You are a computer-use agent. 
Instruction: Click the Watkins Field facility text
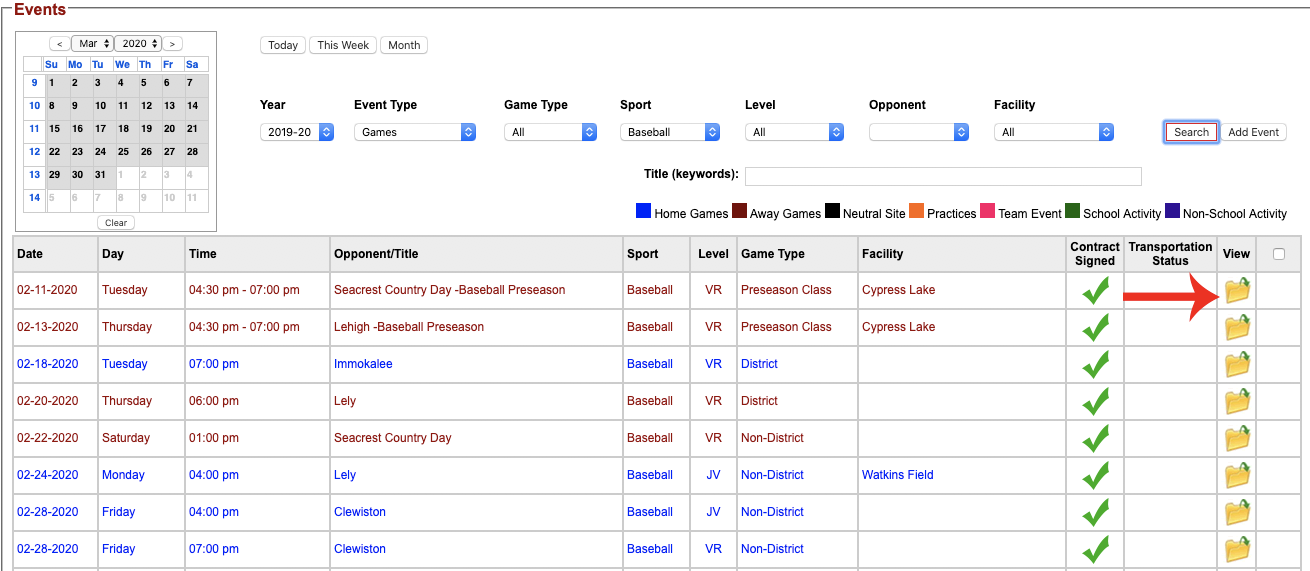click(x=898, y=475)
